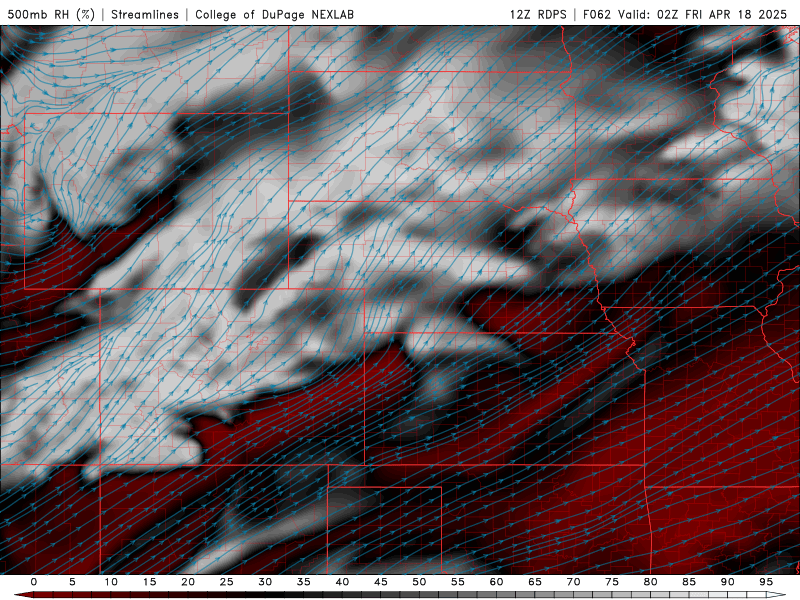Click the colorbar label "25"
The image size is (800, 600).
[x=227, y=582]
